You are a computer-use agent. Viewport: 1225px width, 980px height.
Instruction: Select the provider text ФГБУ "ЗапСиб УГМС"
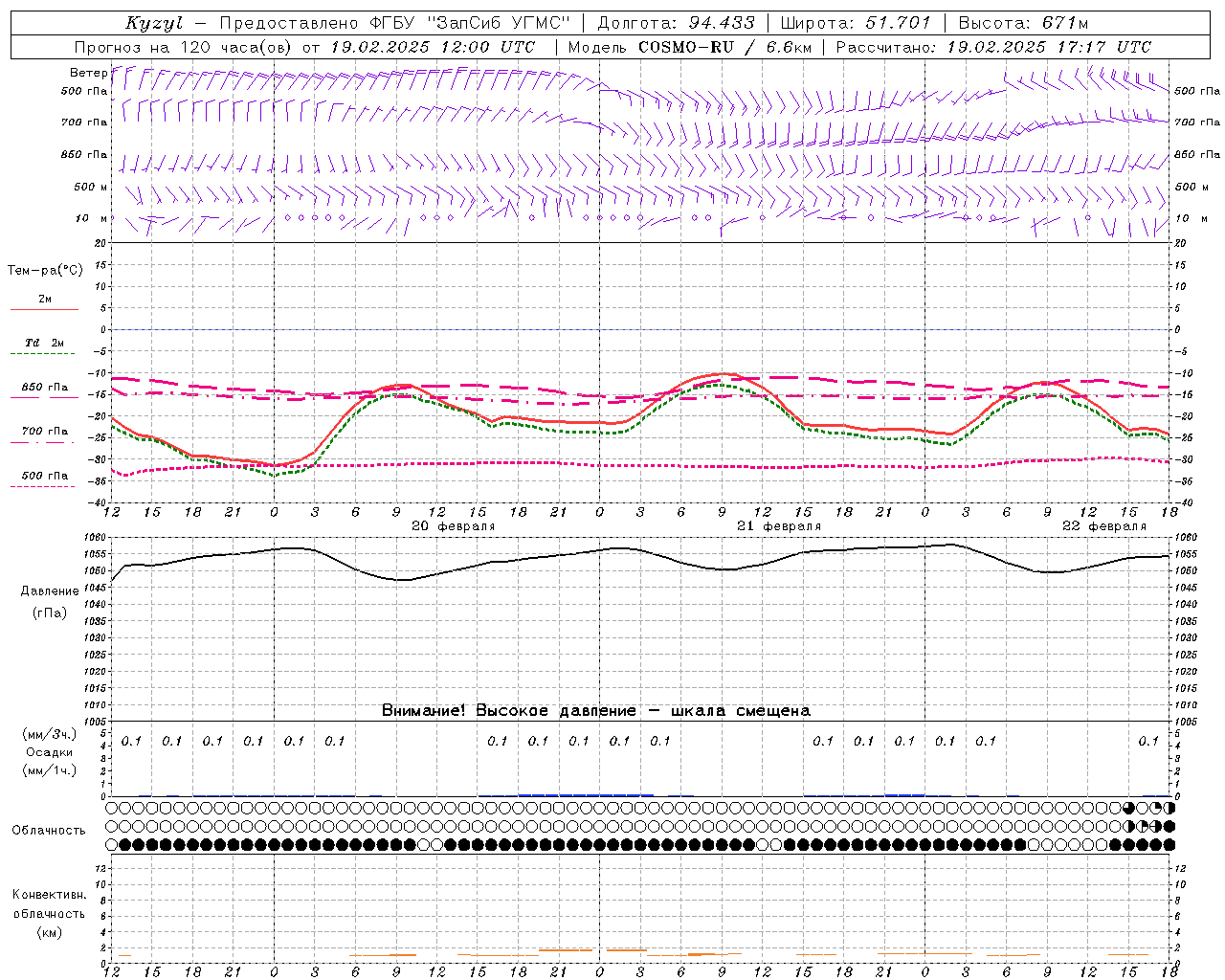point(470,23)
